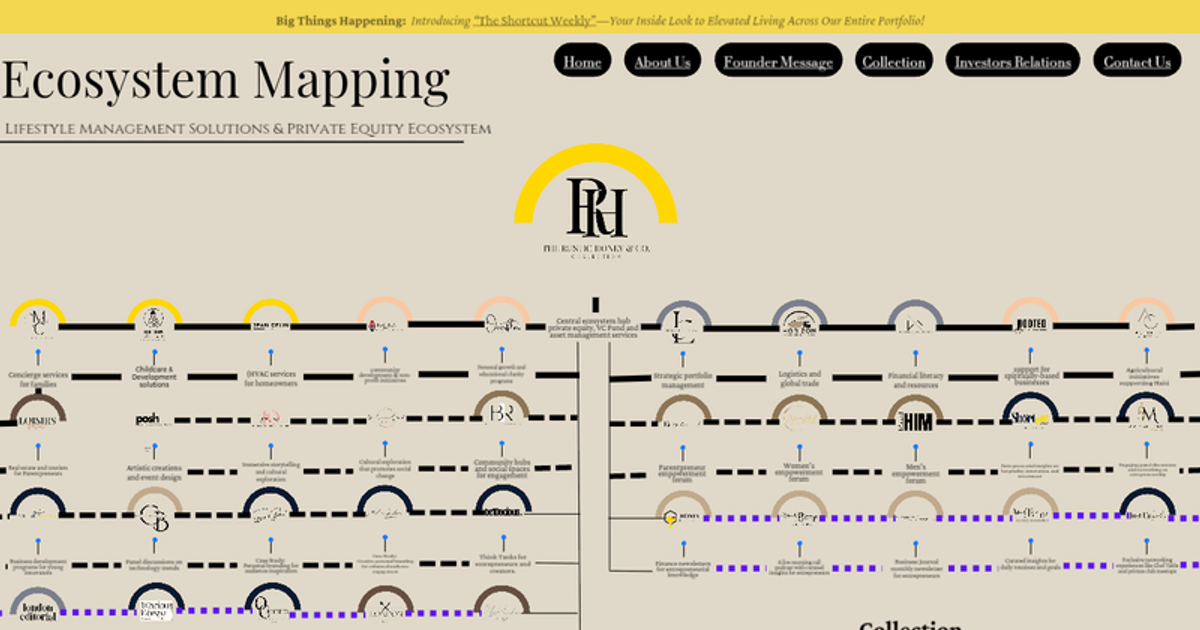Screen dimensions: 1200x630
Task: Click the LOISIRS arch logo
Action: (x=35, y=420)
